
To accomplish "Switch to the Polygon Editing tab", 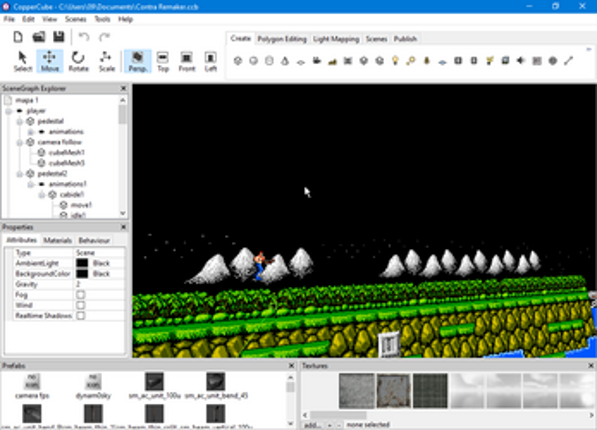I will point(282,39).
